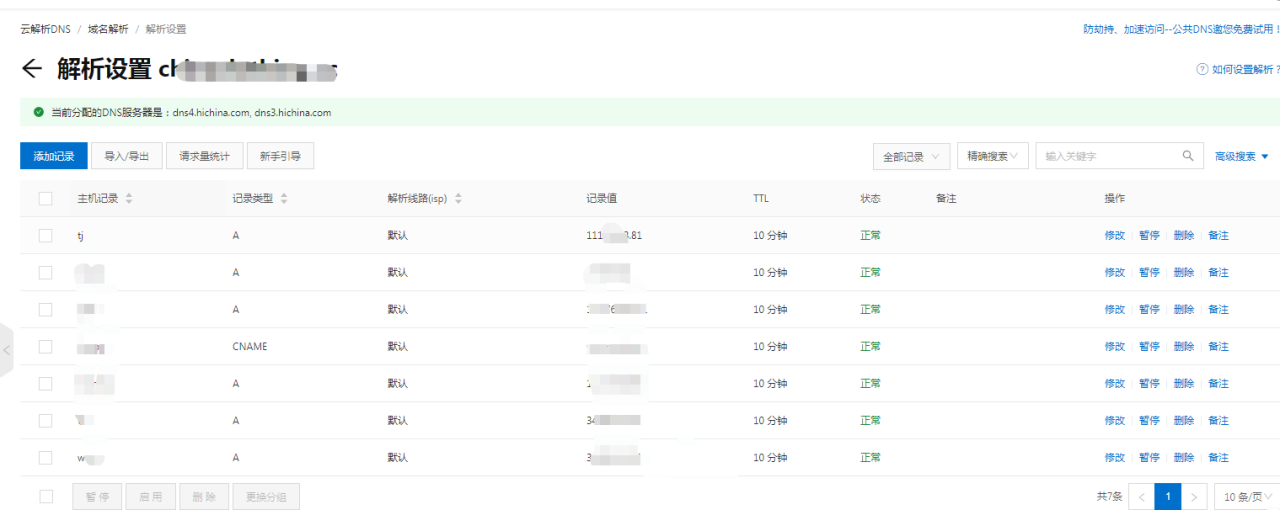
Task: Click the search magnifier icon
Action: [1187, 156]
